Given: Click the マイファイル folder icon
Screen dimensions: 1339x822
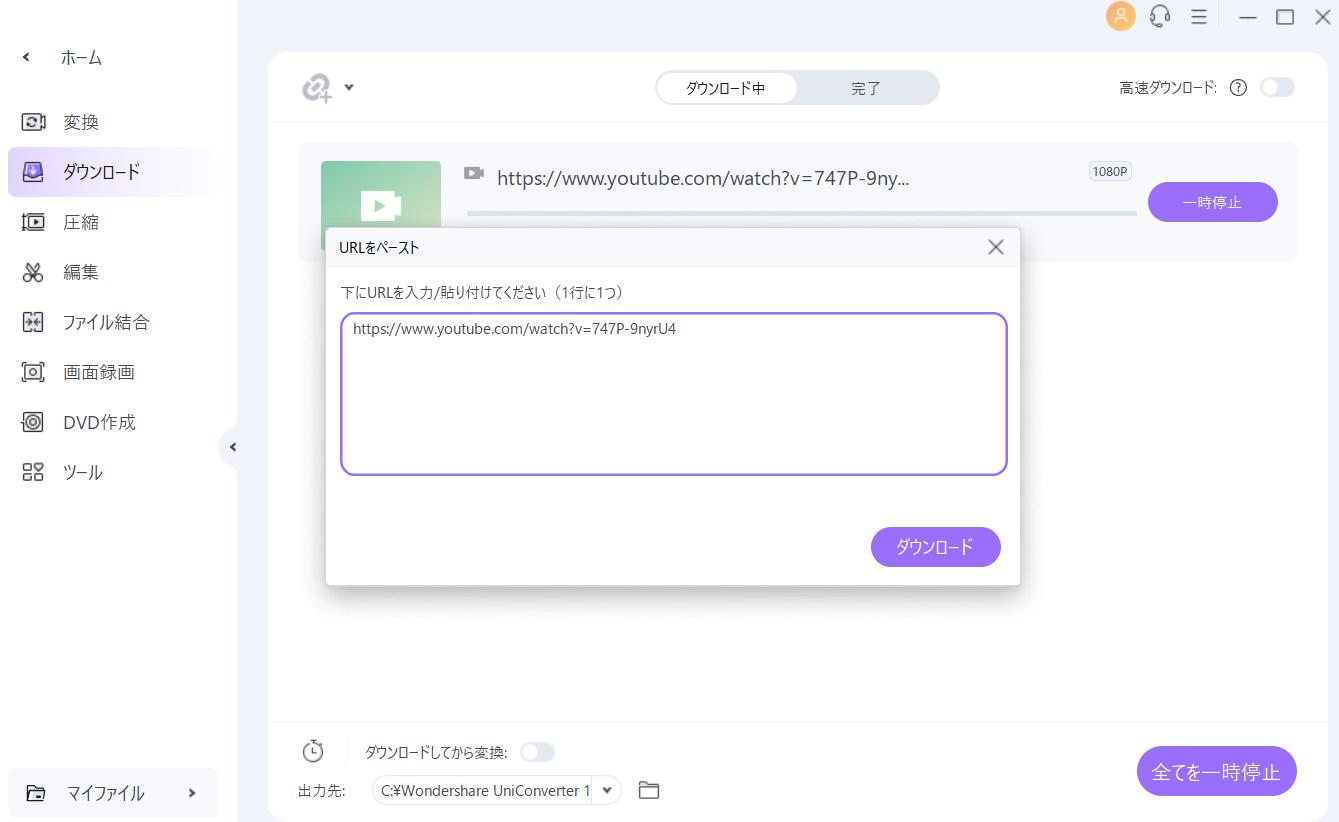Looking at the screenshot, I should coord(36,793).
